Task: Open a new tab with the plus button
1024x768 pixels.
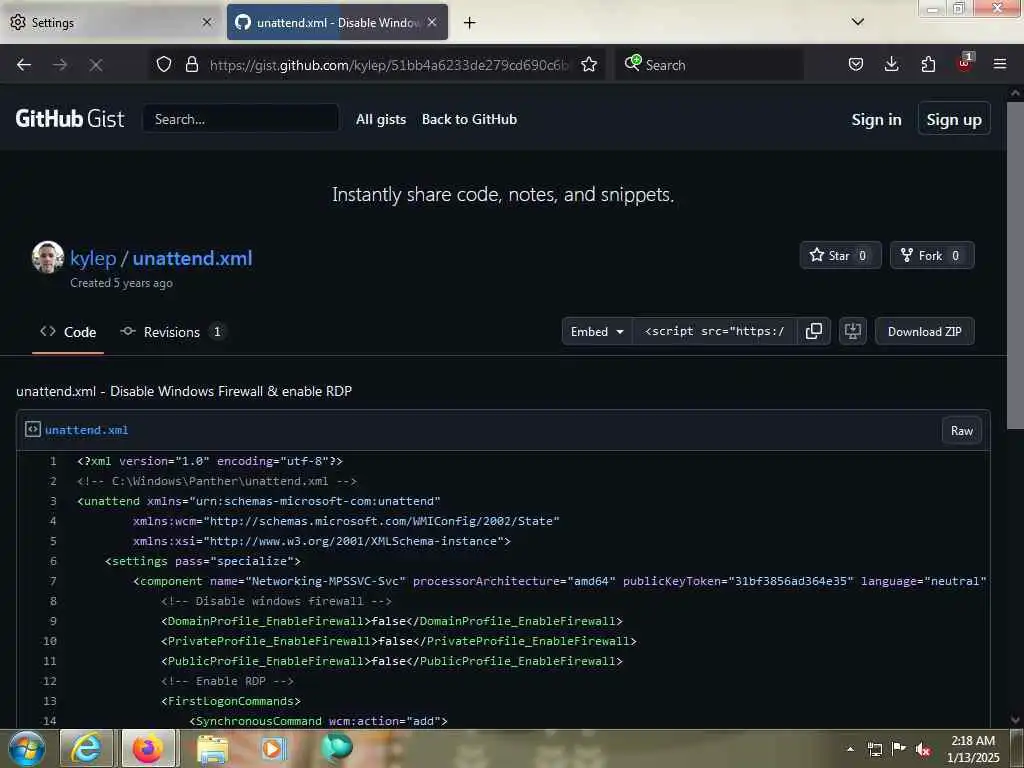Action: [470, 23]
